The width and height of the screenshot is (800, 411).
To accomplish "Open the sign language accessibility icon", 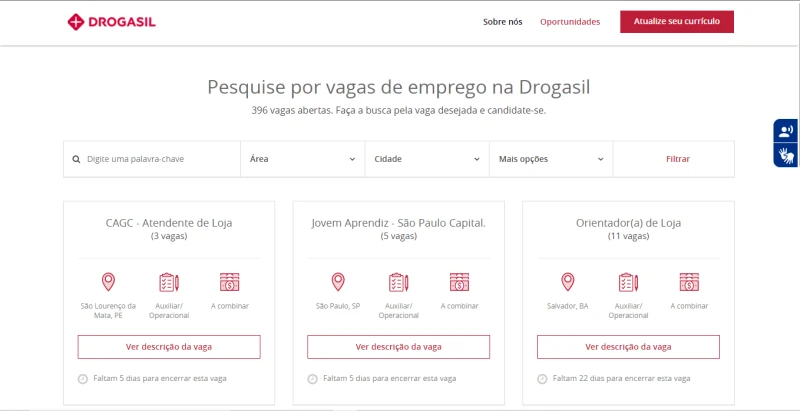I will tap(786, 155).
